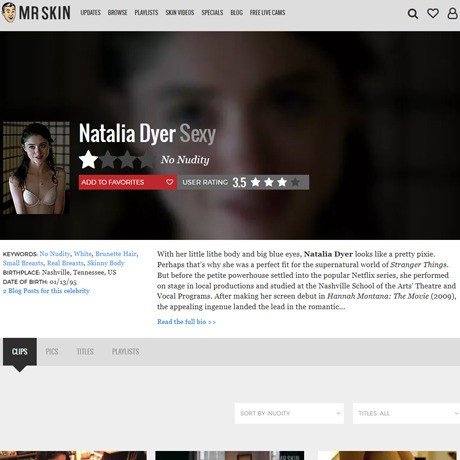
Task: Select the Clips tab
Action: click(x=20, y=352)
